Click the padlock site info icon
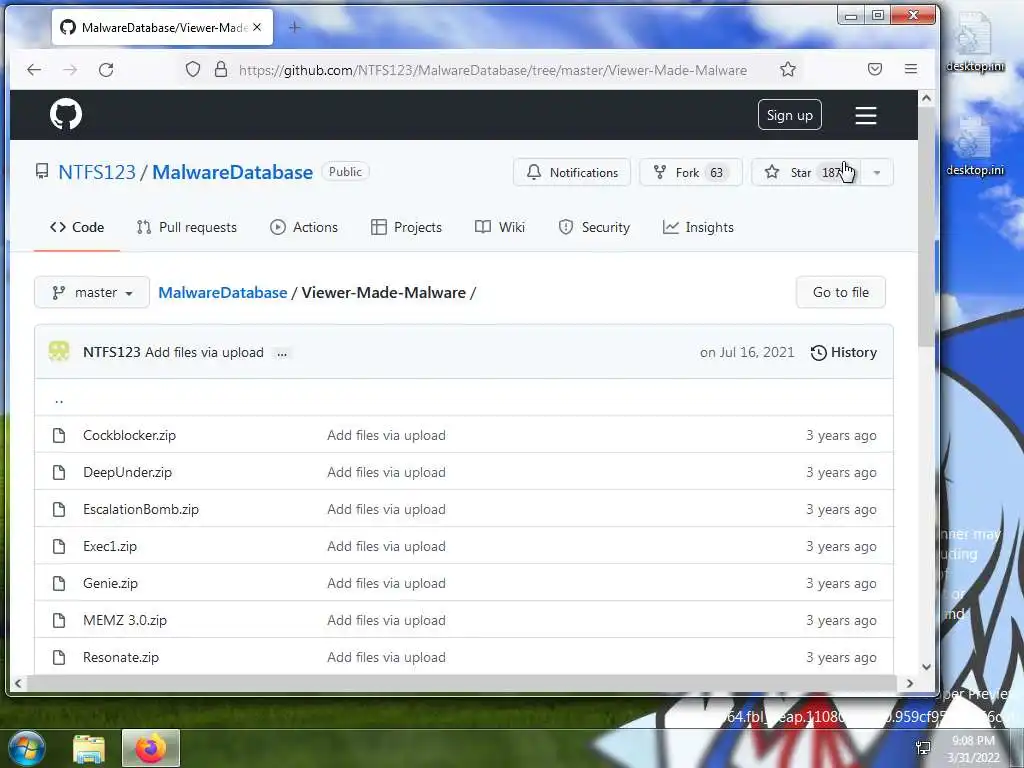1024x768 pixels. [x=221, y=69]
